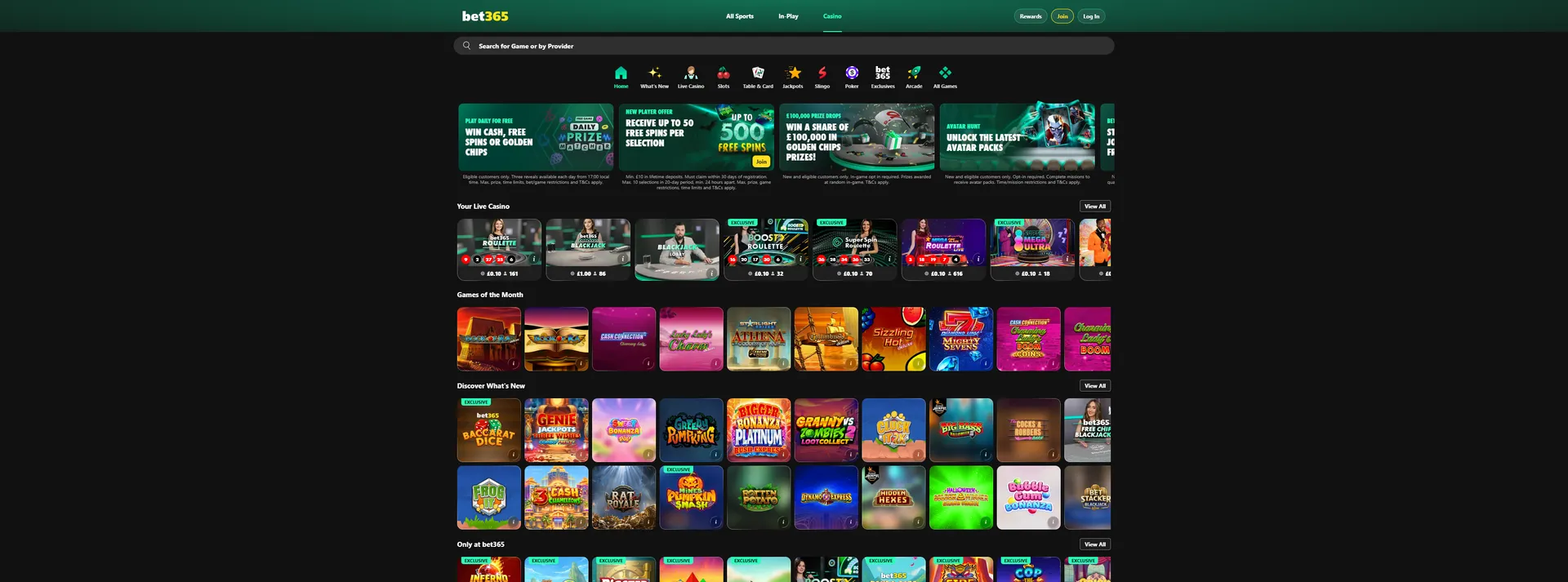This screenshot has width=1568, height=582.
Task: Show info for Mighty Sevens game
Action: (x=986, y=363)
